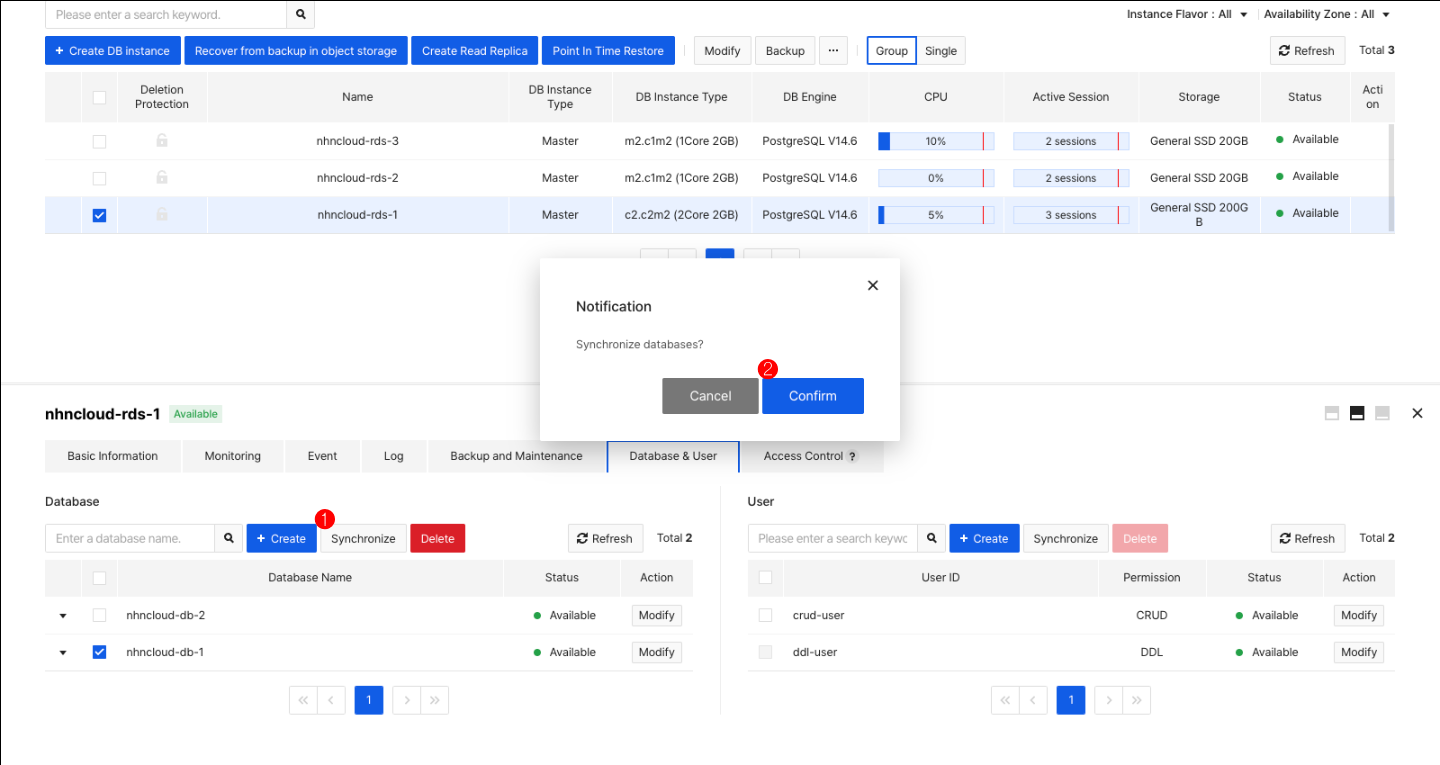The height and width of the screenshot is (765, 1440).
Task: Switch to the Log tab
Action: click(394, 456)
